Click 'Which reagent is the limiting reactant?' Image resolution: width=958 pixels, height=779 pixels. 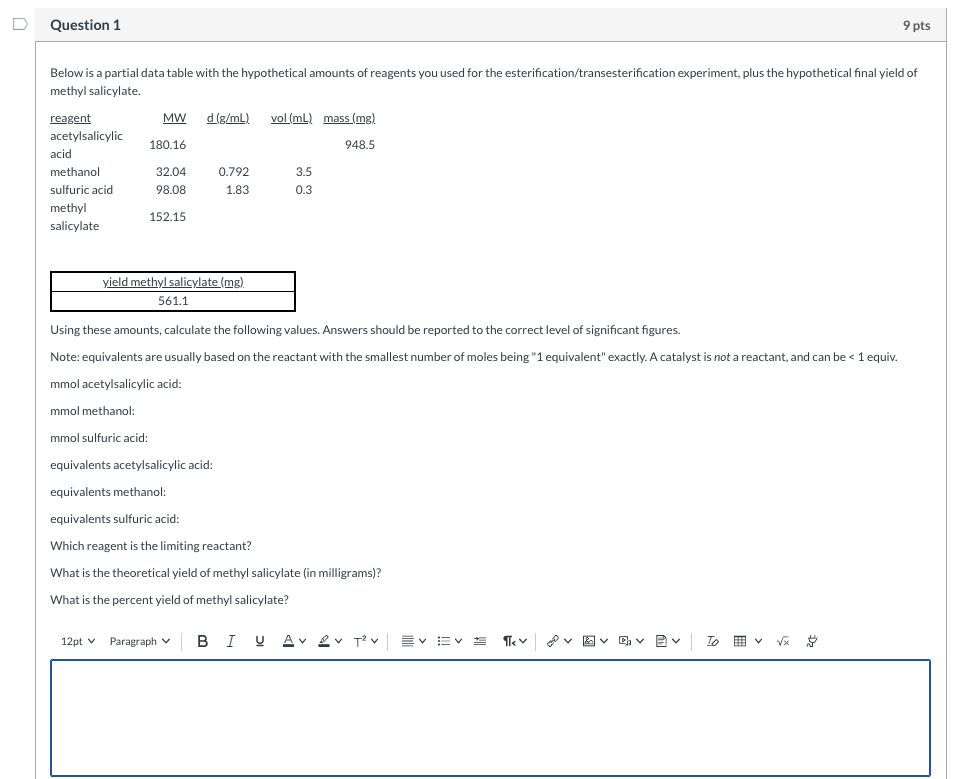pos(151,546)
